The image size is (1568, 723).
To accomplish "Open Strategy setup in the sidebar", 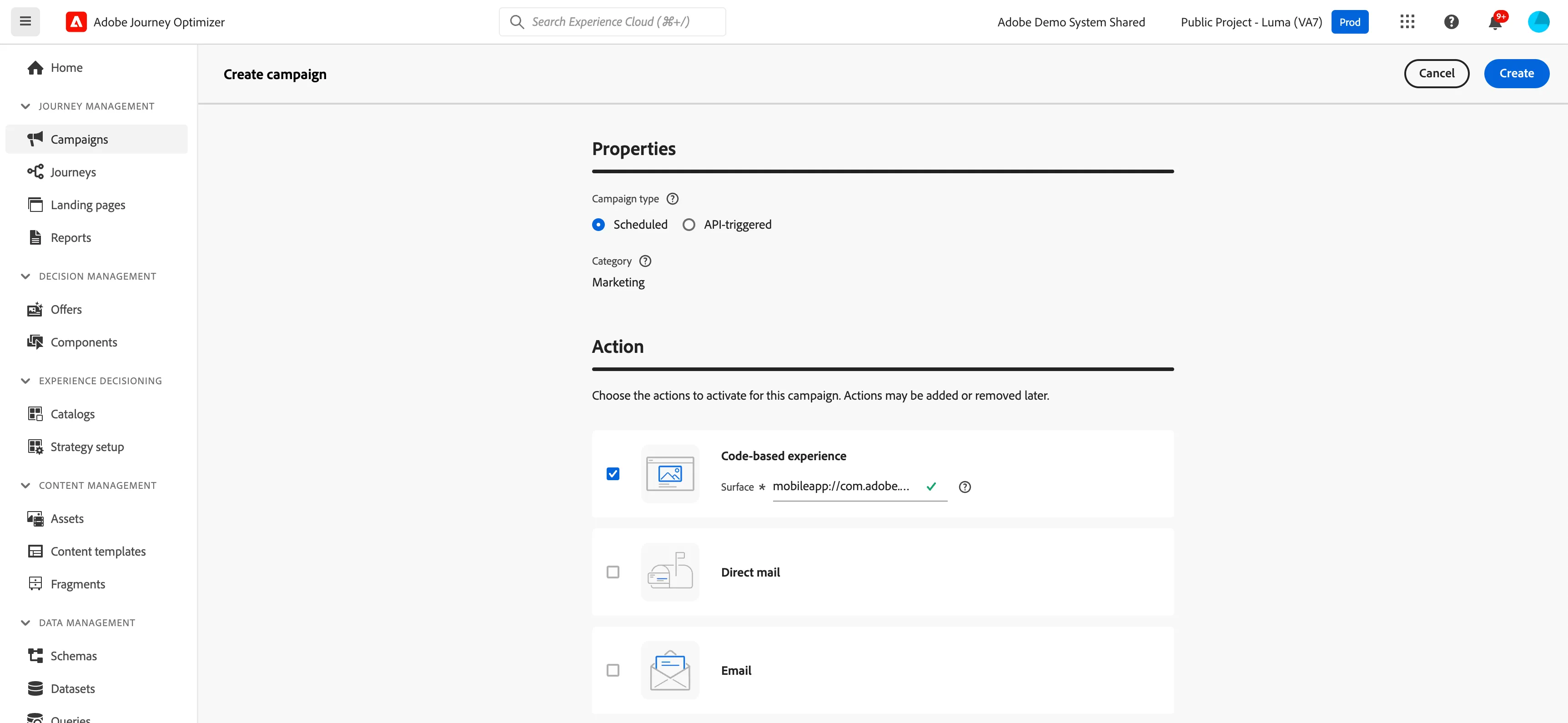I will click(97, 447).
